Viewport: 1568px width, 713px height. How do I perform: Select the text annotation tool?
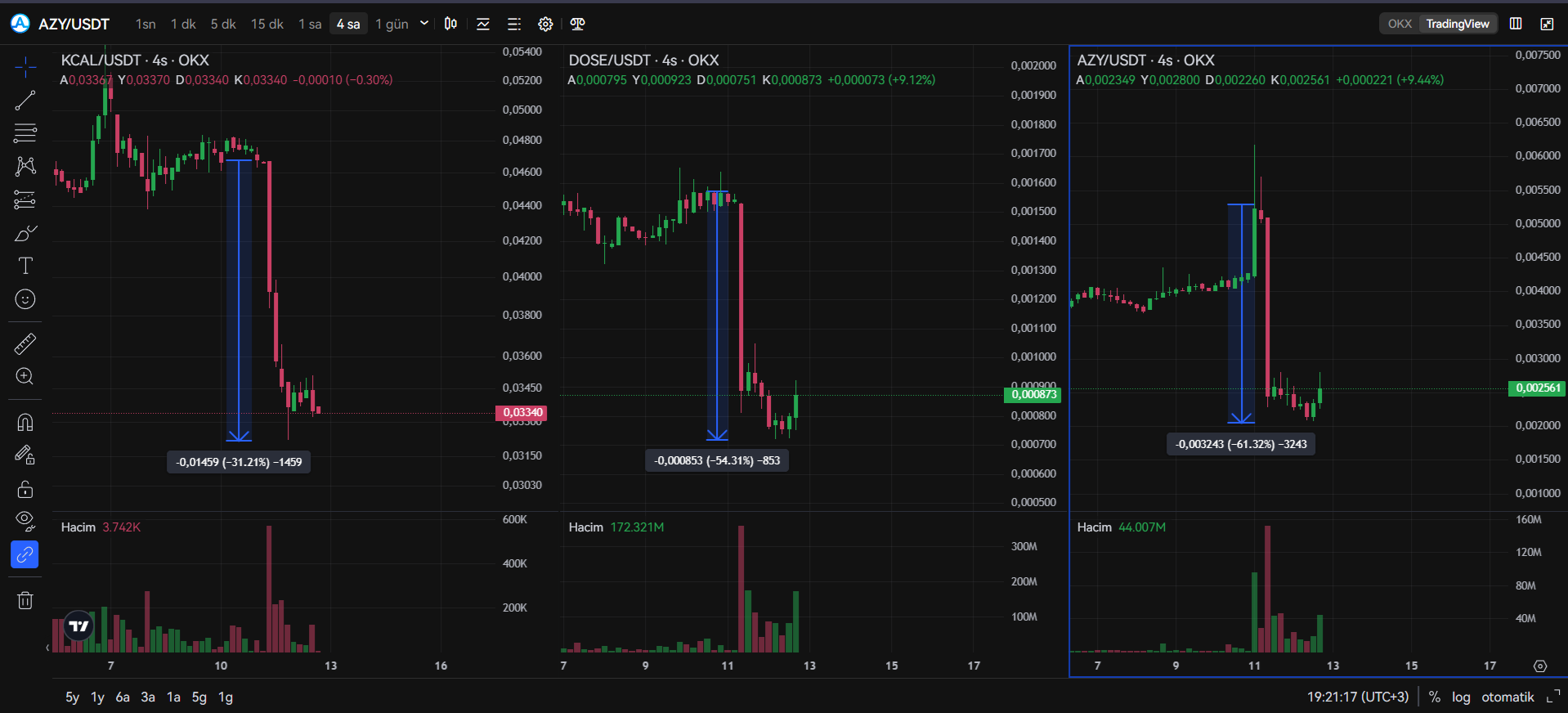pos(25,266)
